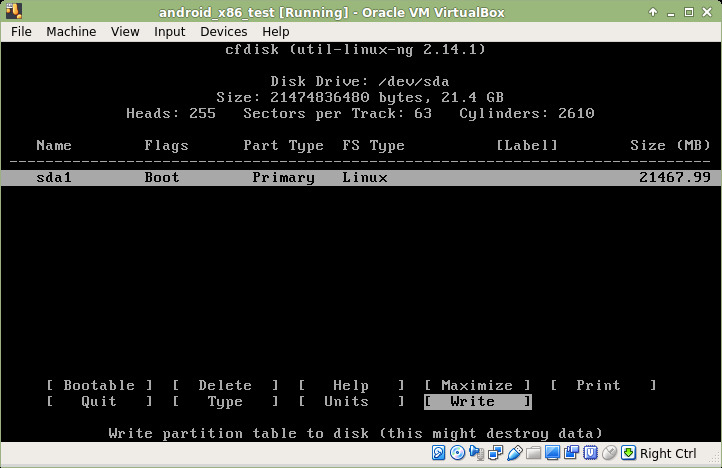Click the Boot flag on sda1
Viewport: 722px width, 468px height.
pos(162,177)
